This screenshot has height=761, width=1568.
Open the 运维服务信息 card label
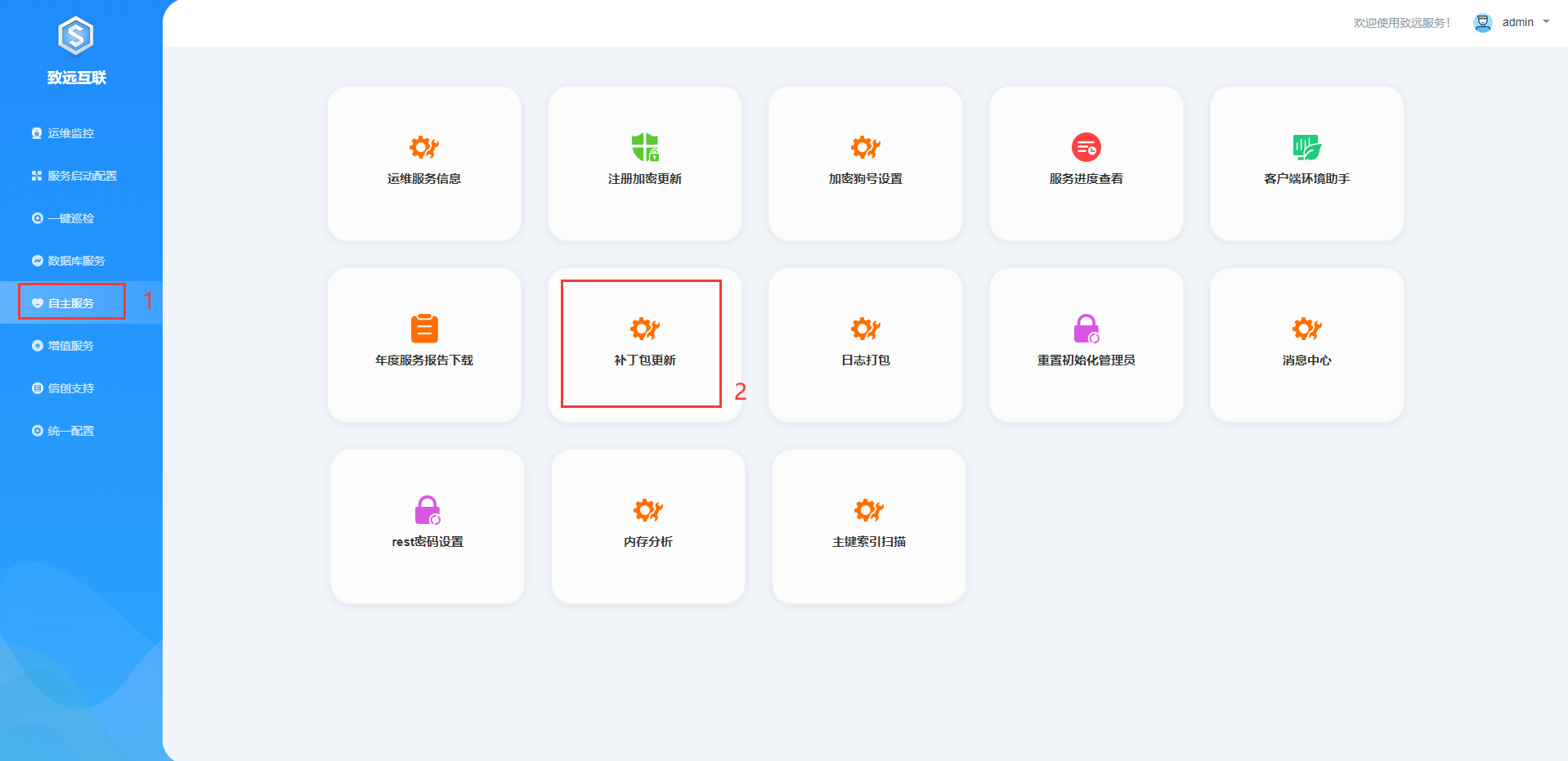(x=424, y=179)
